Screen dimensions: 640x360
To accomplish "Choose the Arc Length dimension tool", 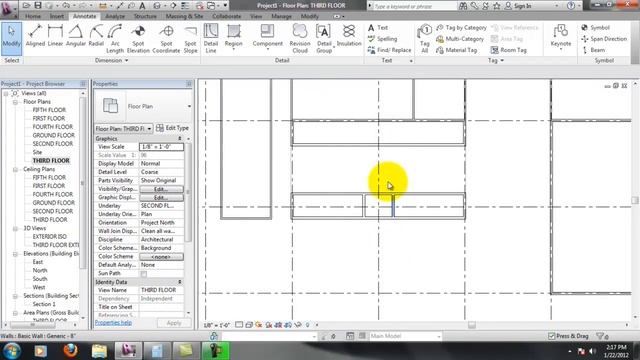I will coord(115,39).
